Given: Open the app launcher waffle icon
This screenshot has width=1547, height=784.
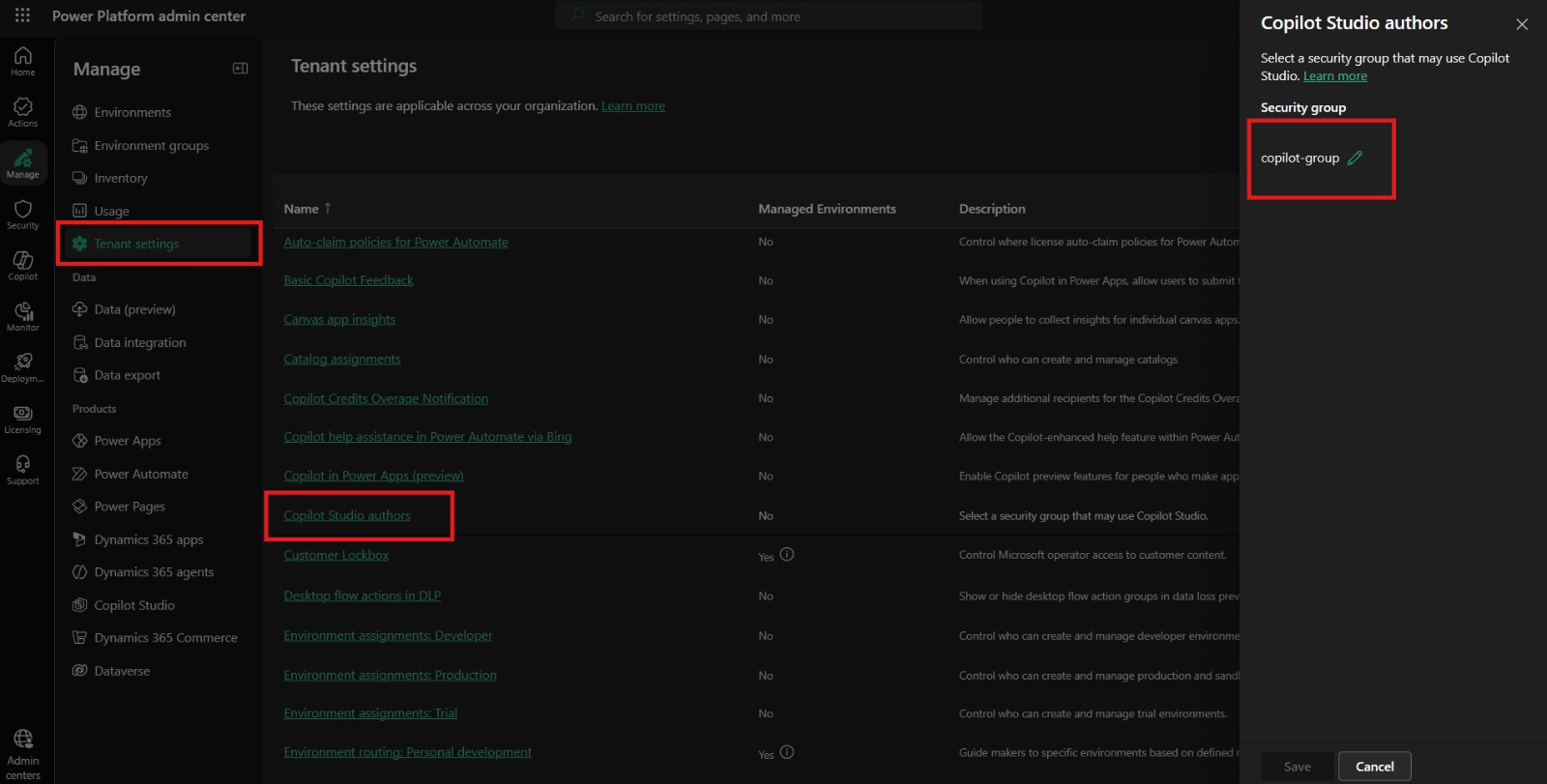Looking at the screenshot, I should (22, 15).
